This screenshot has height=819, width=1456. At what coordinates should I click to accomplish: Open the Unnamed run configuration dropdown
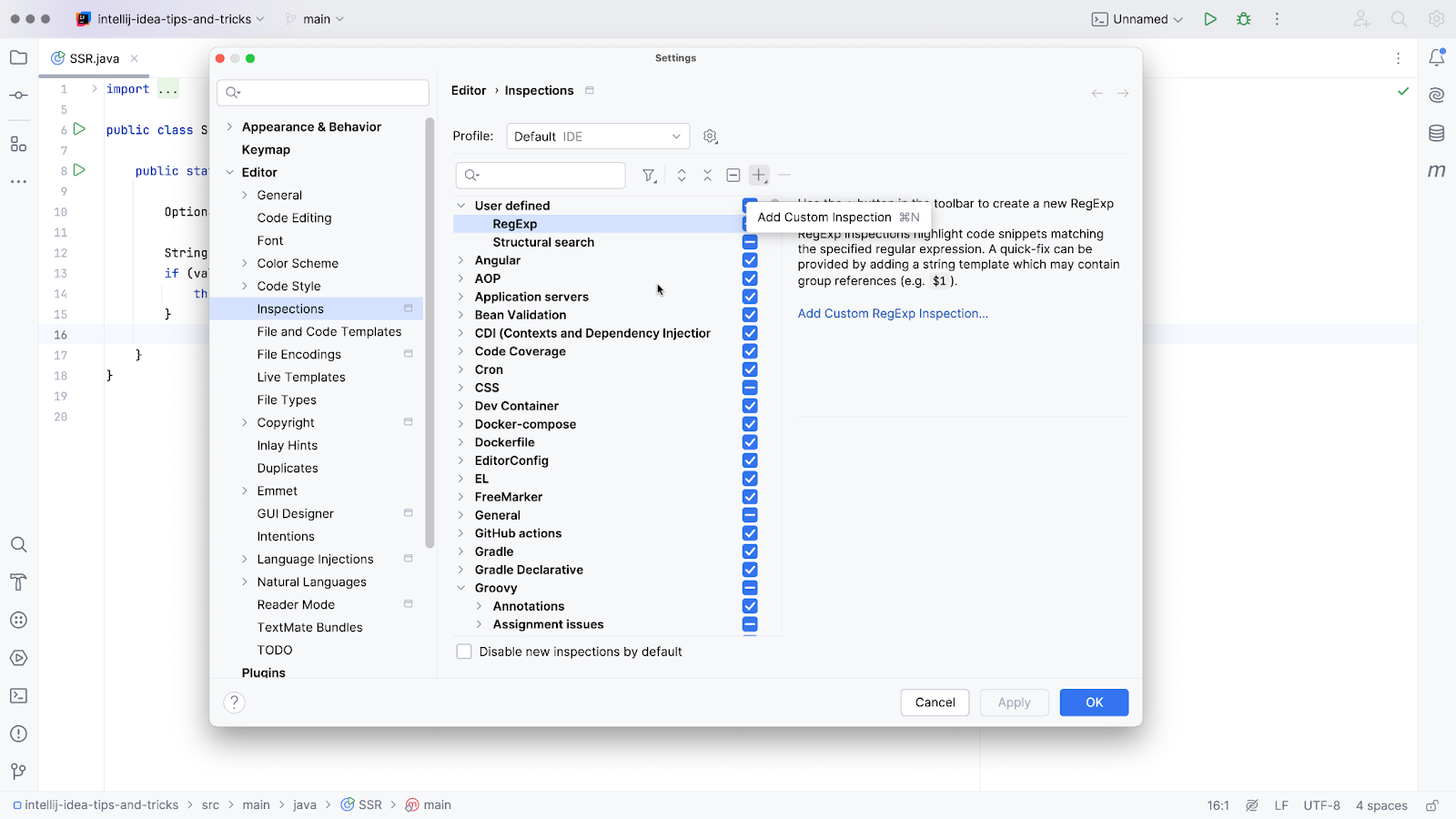(x=1137, y=19)
